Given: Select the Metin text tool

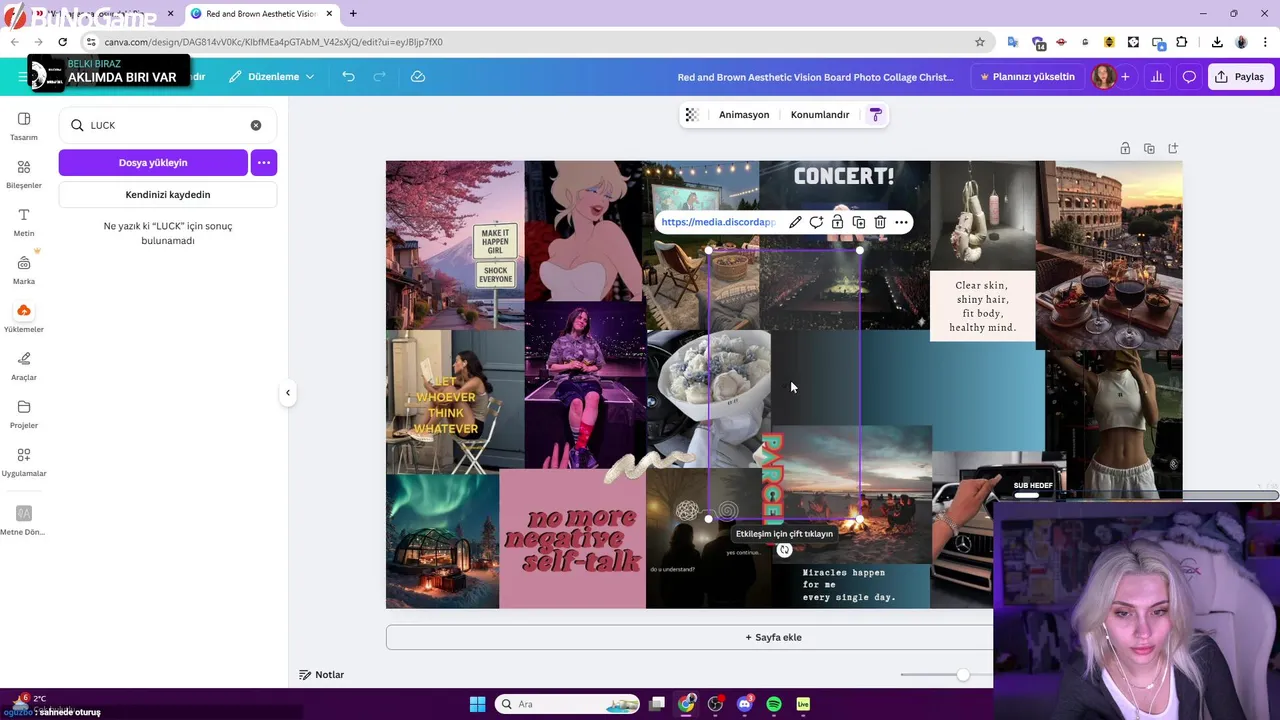Looking at the screenshot, I should (x=24, y=221).
